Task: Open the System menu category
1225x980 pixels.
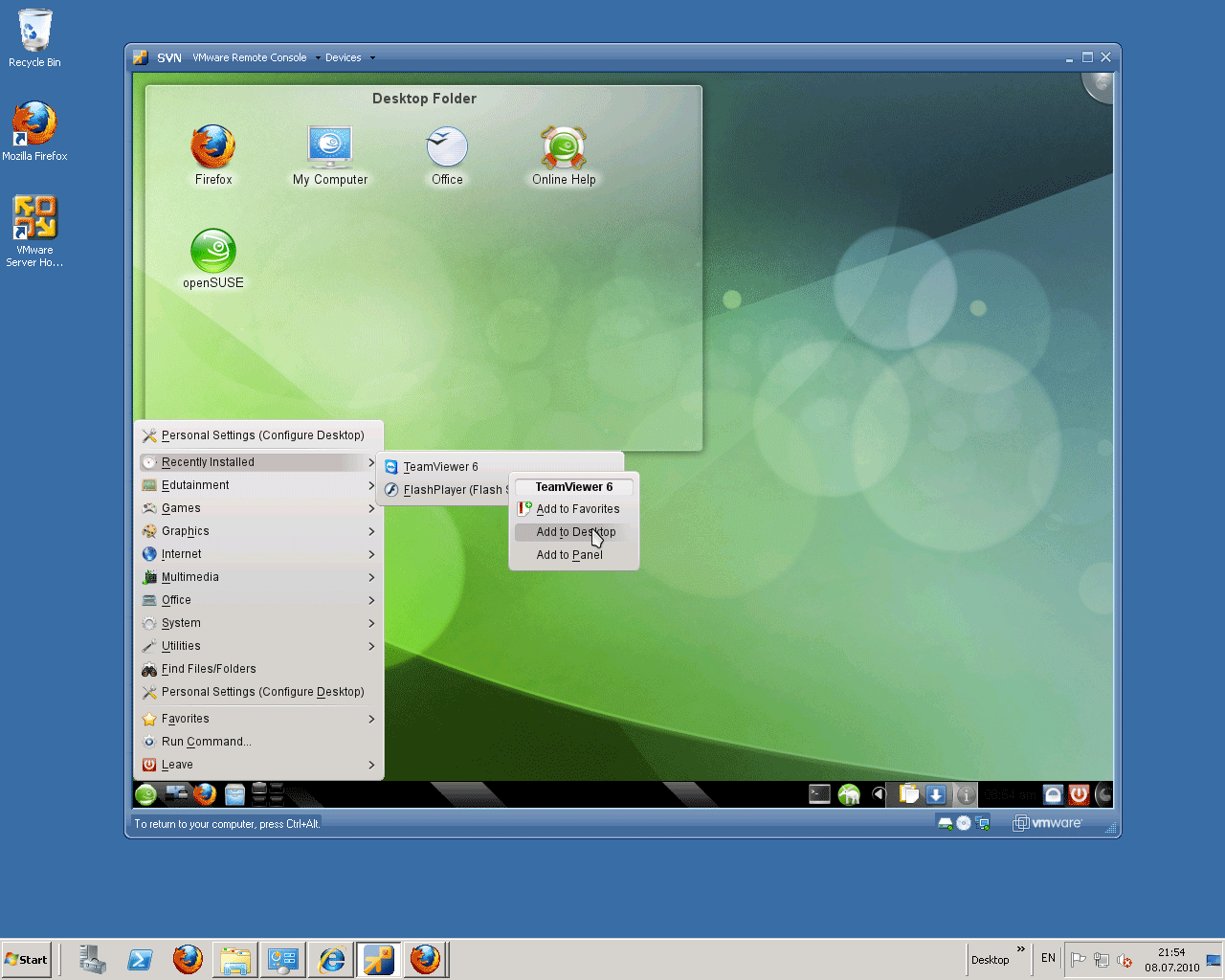Action: pyautogui.click(x=259, y=623)
